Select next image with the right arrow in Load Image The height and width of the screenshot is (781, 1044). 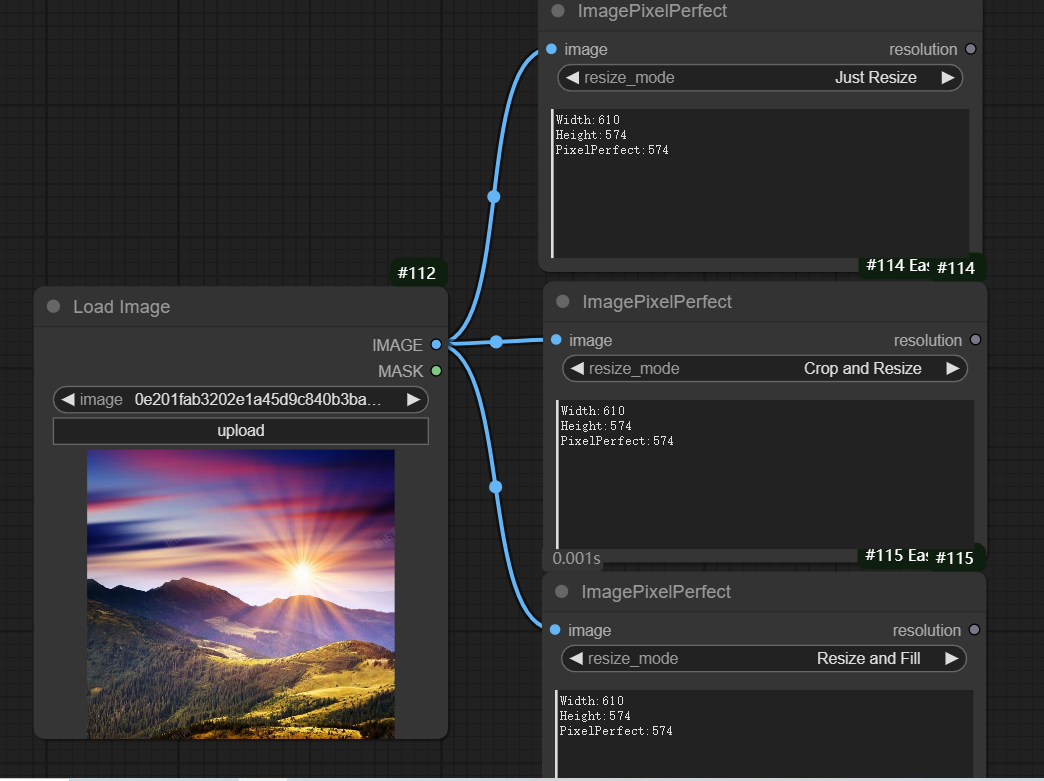coord(413,400)
